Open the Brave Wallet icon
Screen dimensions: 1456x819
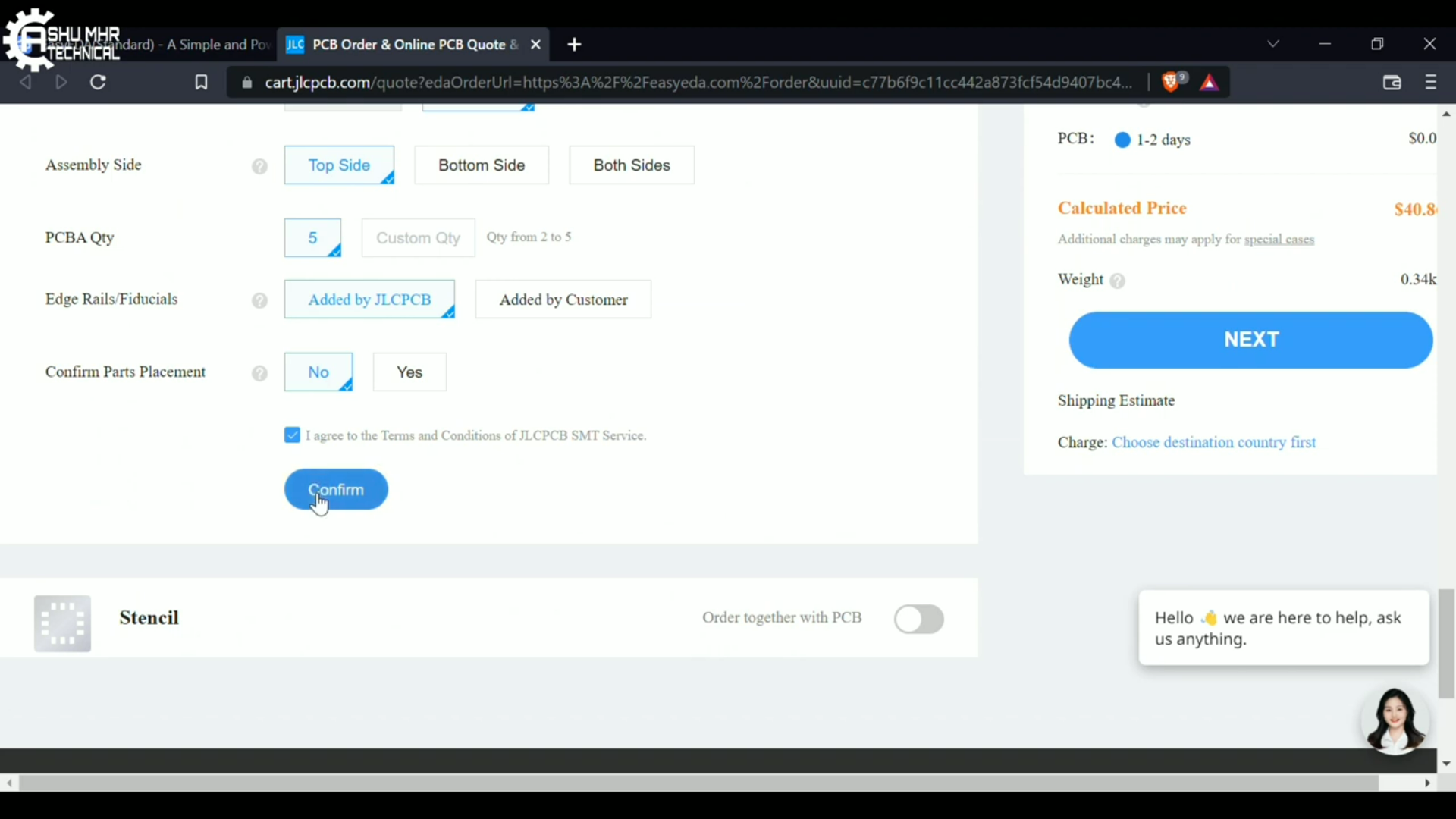1392,82
